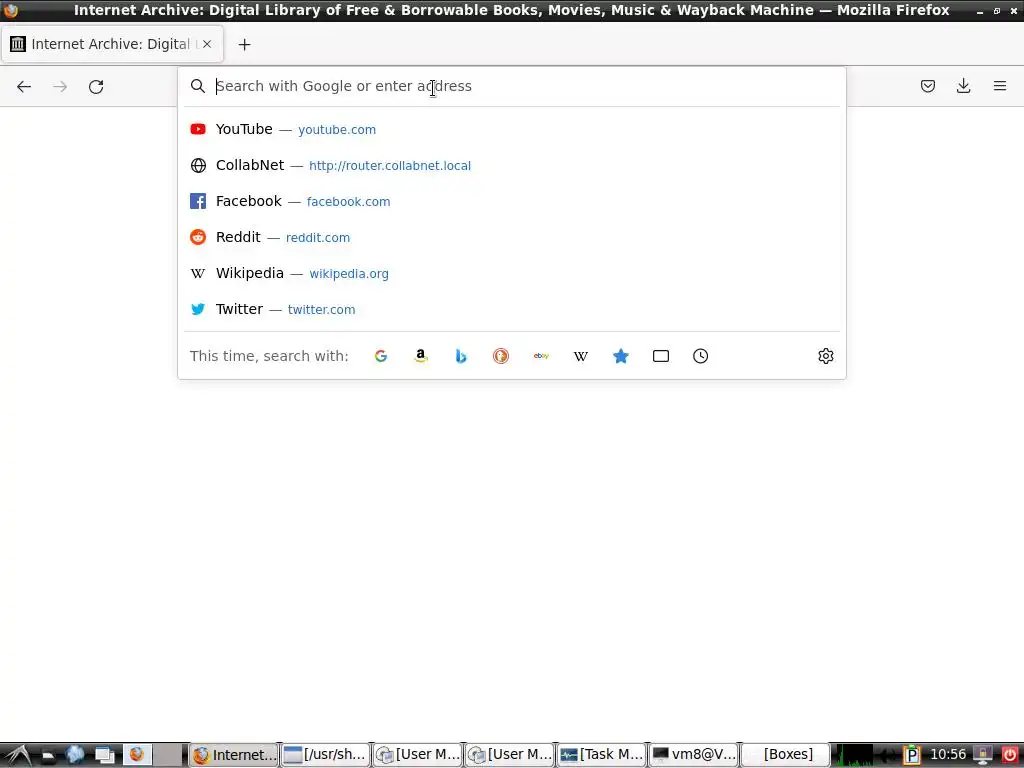The image size is (1024, 768).
Task: Choose the Twitter suggestion
Action: tap(512, 309)
